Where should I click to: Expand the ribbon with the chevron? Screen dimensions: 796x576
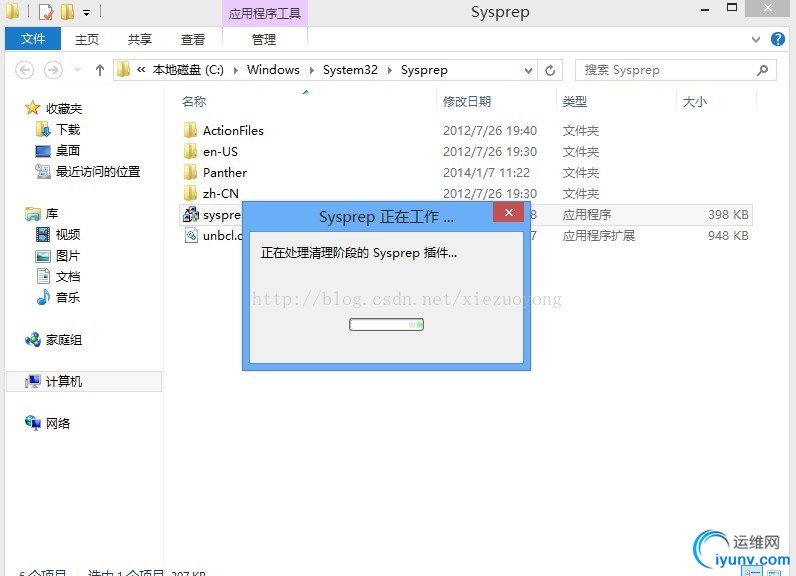click(756, 39)
